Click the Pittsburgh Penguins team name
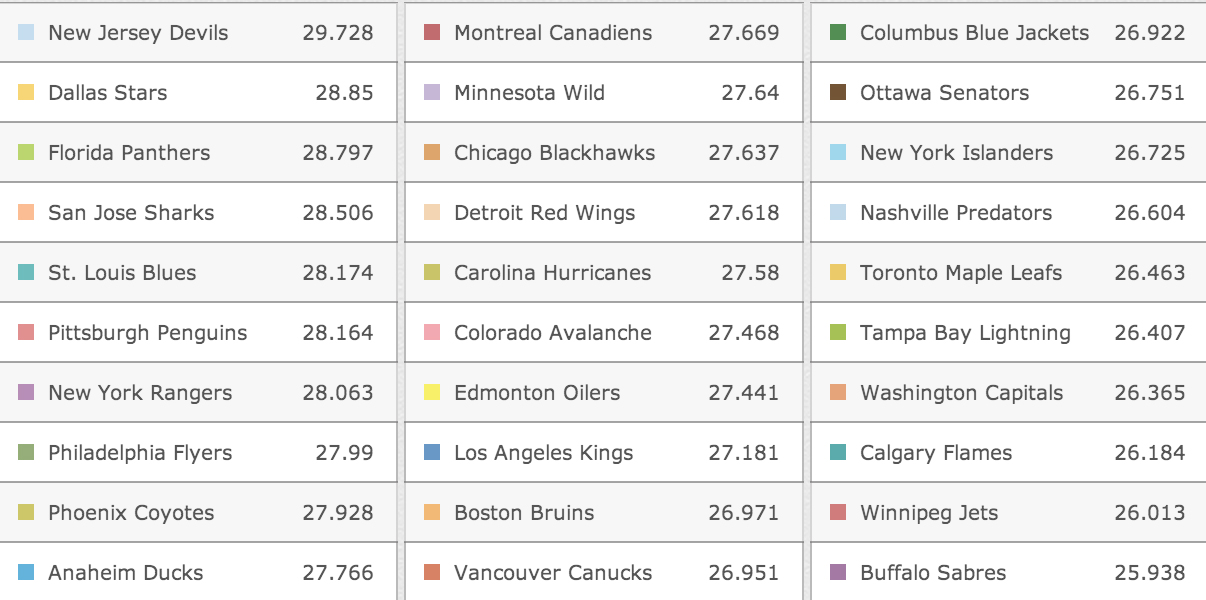The image size is (1206, 600). tap(147, 333)
